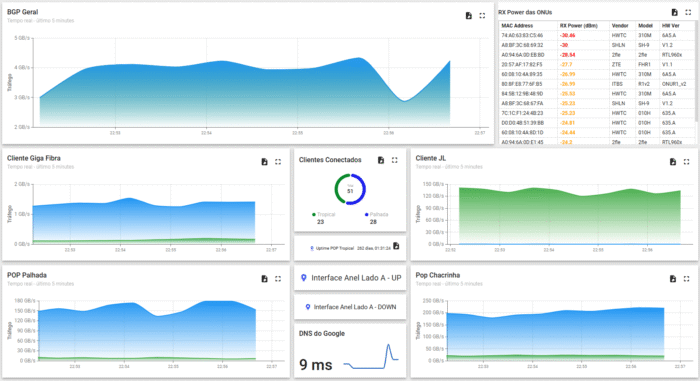Export RX Power das ONUs table

(x=675, y=13)
